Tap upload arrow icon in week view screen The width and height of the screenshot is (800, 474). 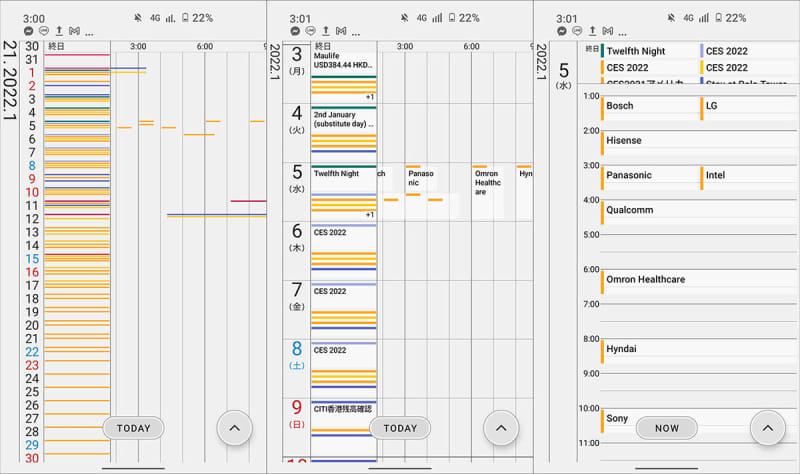[x=326, y=31]
